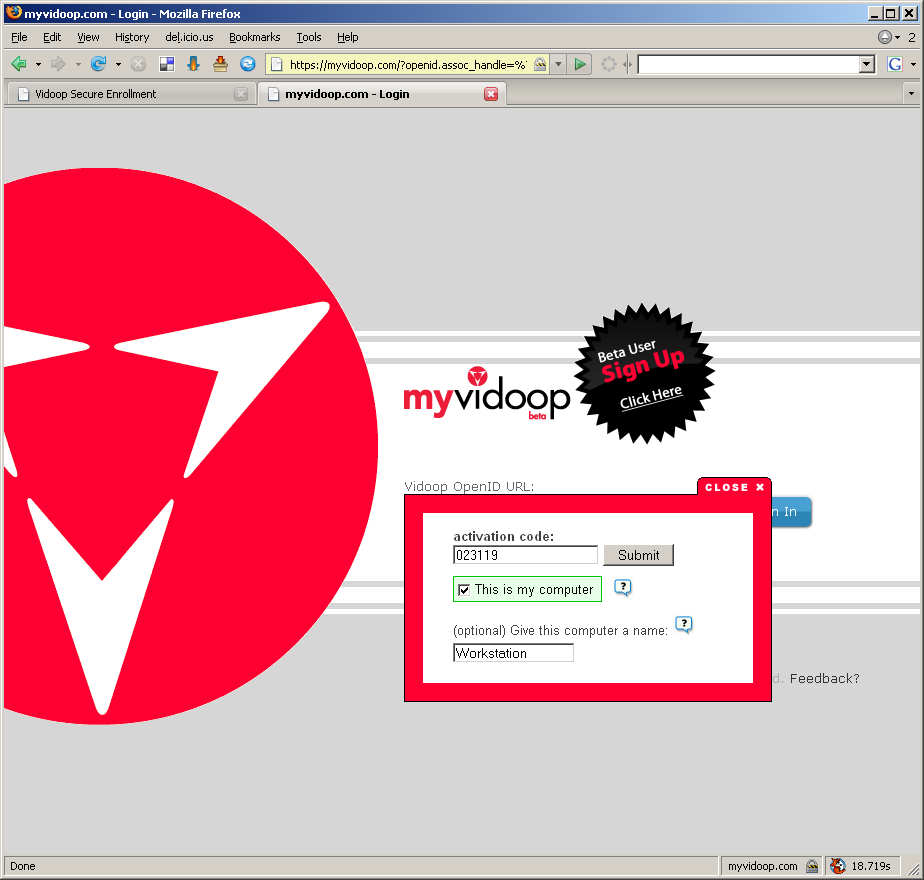Open the search field dropdown arrow
Viewport: 924px width, 880px height.
tap(867, 64)
